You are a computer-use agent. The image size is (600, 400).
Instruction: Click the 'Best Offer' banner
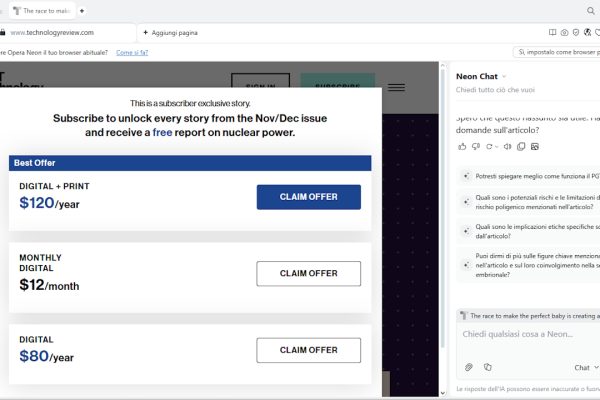(190, 163)
